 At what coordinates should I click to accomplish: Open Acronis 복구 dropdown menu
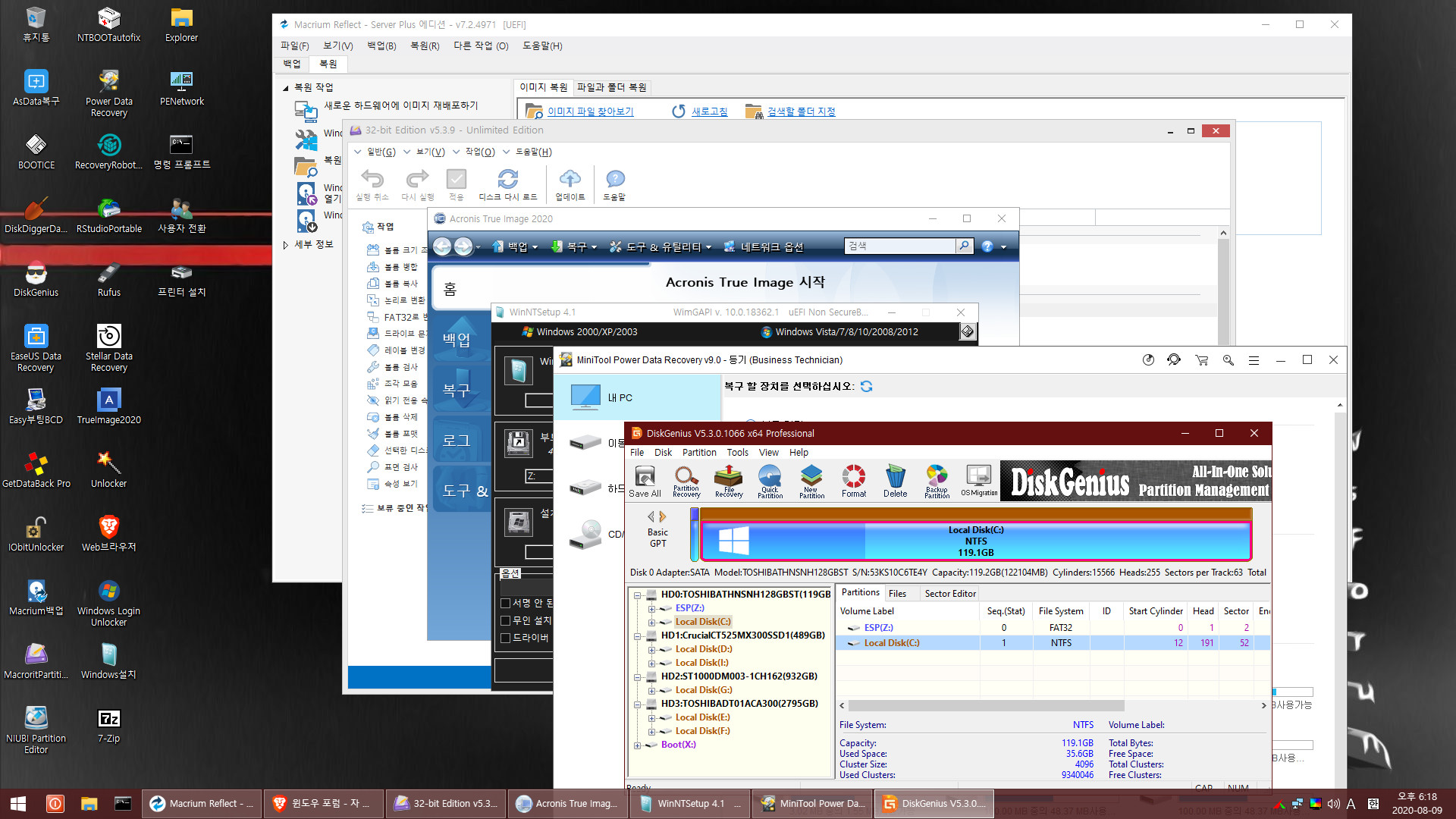point(574,246)
